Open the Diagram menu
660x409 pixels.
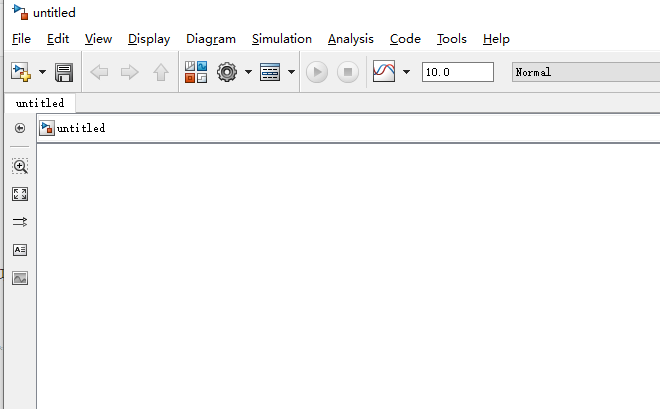[211, 39]
